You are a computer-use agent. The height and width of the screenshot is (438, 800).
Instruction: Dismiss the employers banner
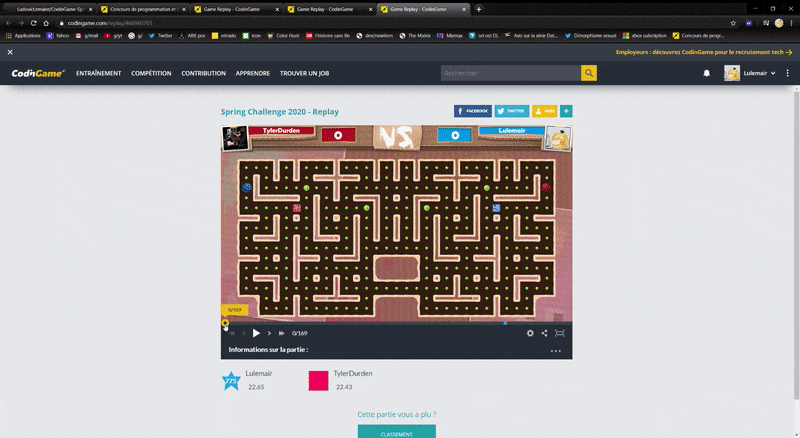point(10,52)
